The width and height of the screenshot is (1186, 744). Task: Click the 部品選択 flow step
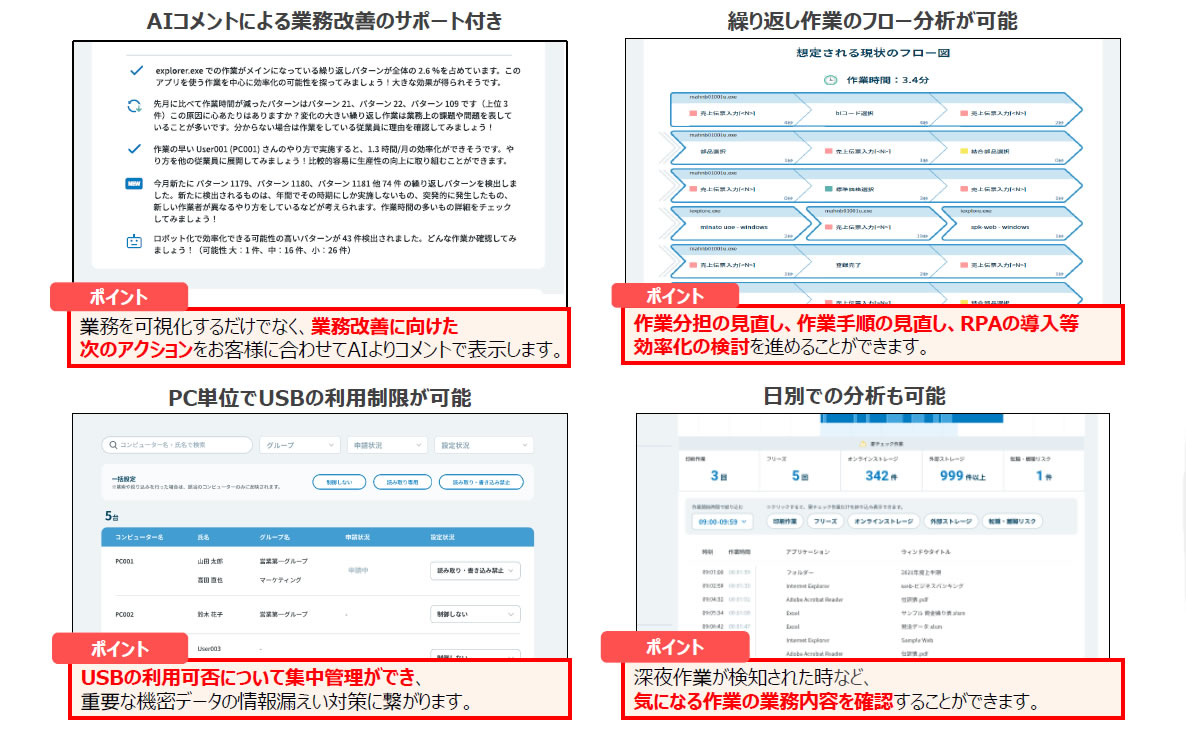713,151
